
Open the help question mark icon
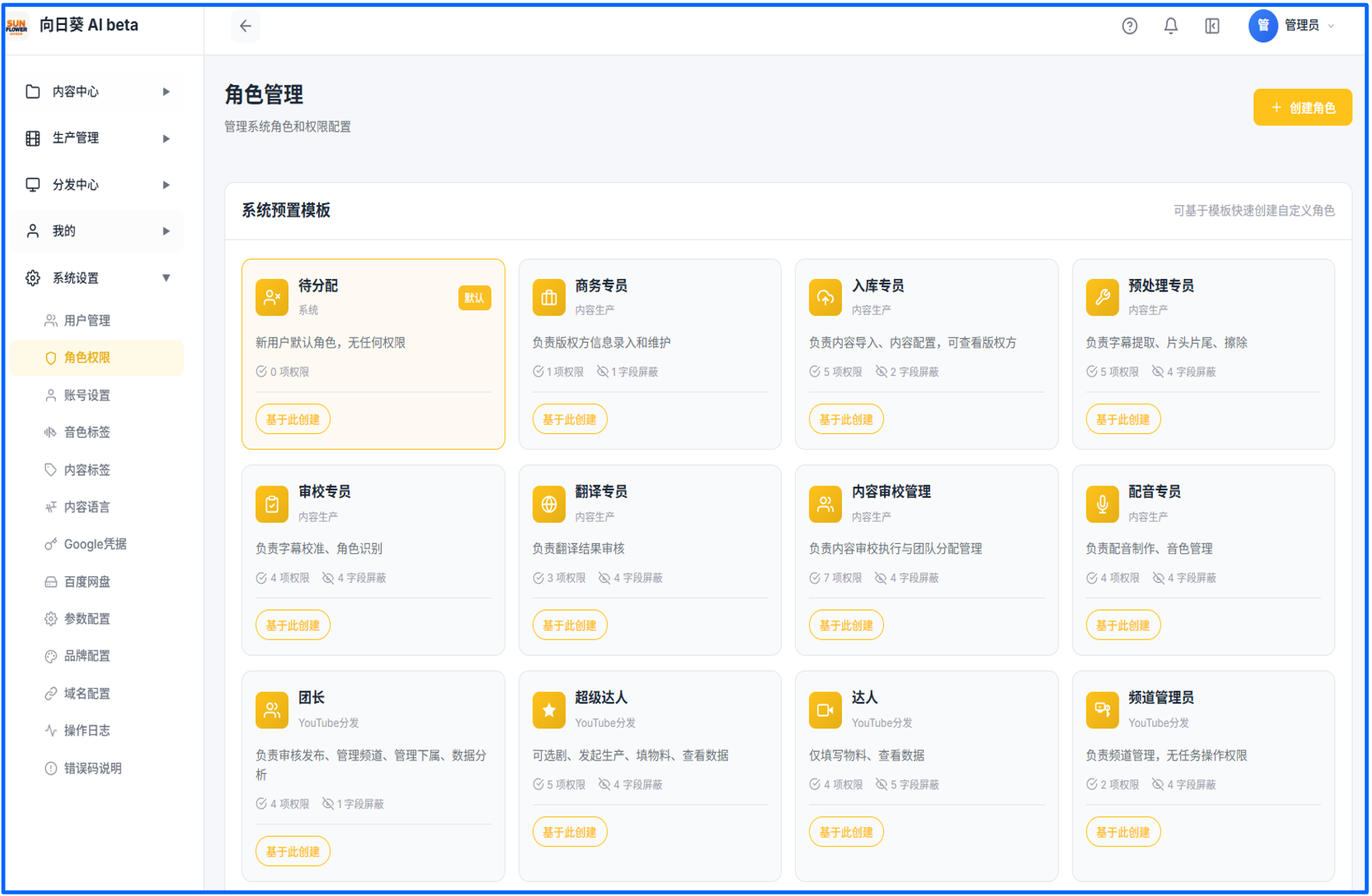pyautogui.click(x=1130, y=26)
